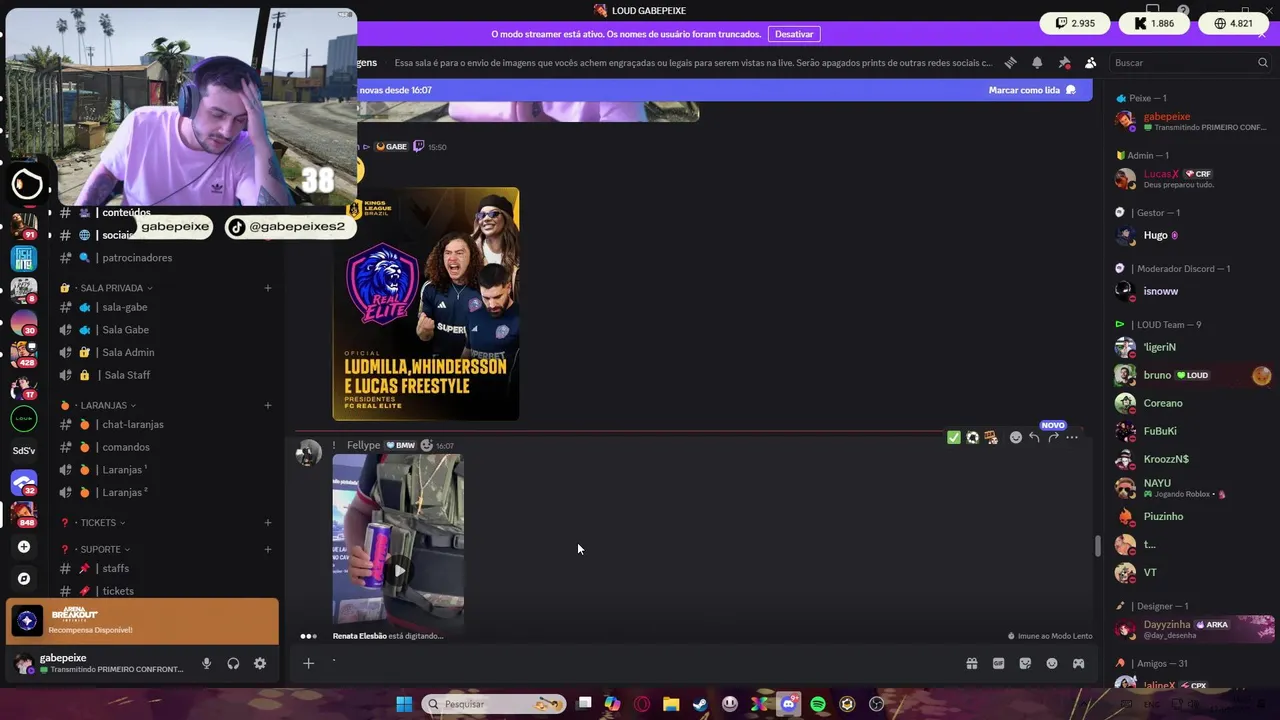Open server icon with 428 badge
Screen dimensions: 1280x720
click(x=24, y=355)
